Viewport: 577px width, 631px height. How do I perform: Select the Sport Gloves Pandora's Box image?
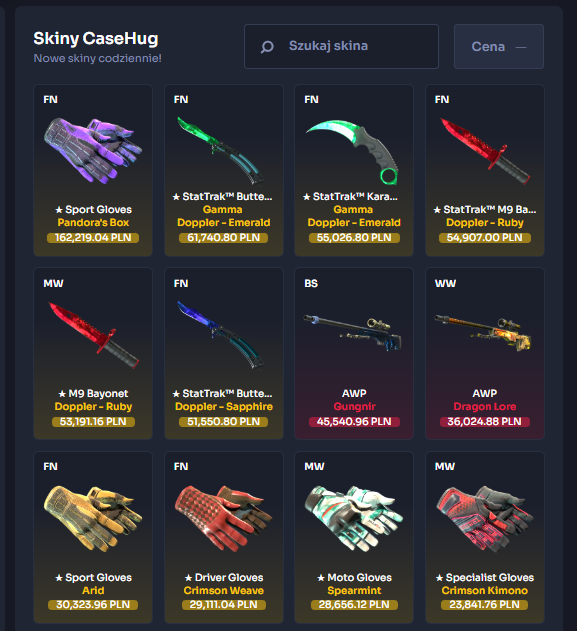click(x=93, y=151)
